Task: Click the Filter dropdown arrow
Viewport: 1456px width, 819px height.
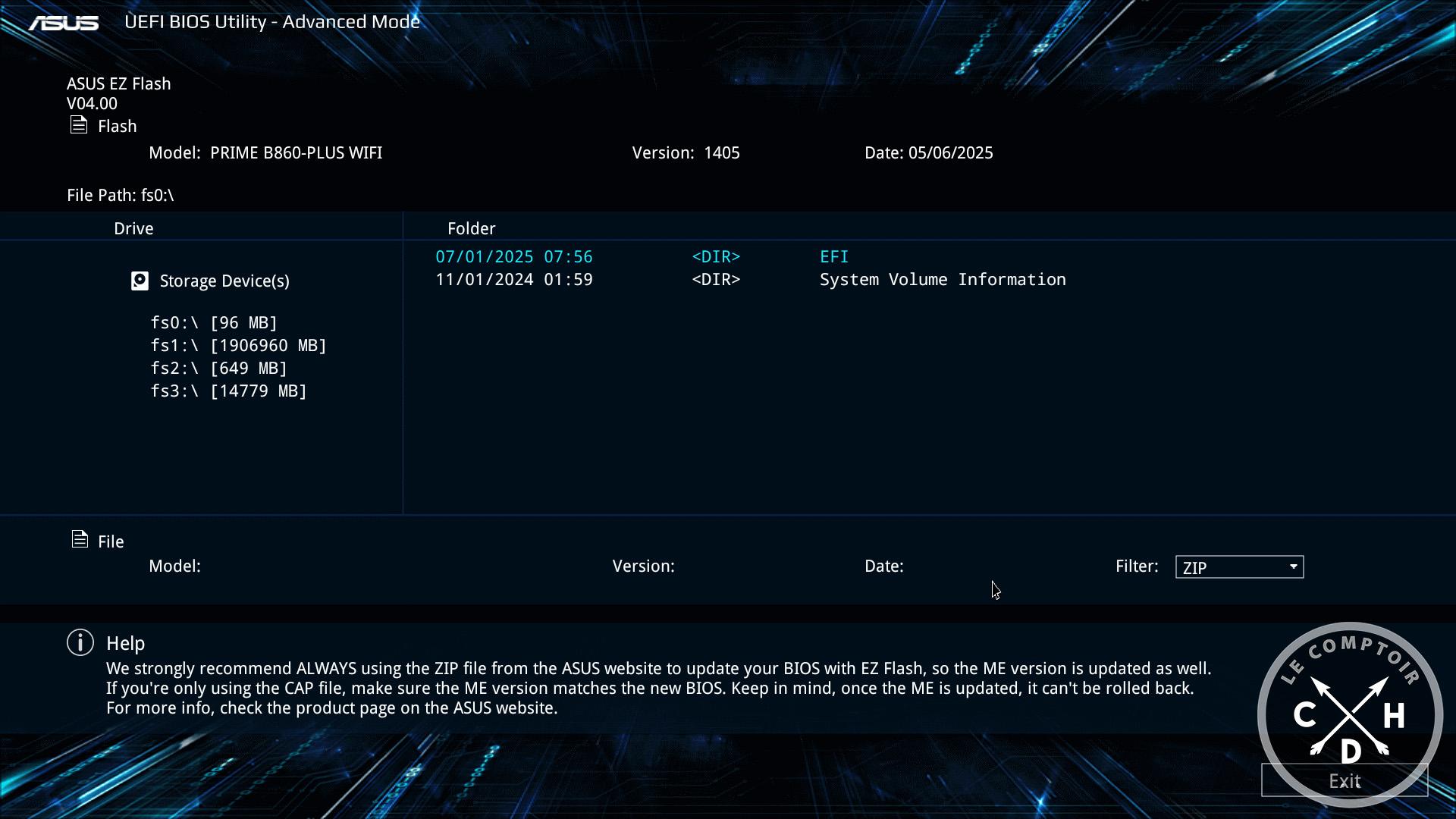Action: (x=1294, y=567)
